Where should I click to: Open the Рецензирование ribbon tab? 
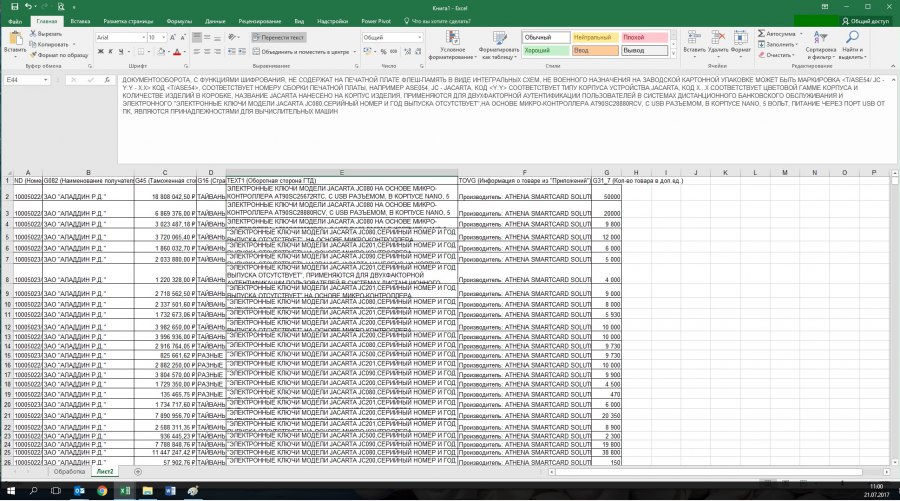(x=259, y=21)
